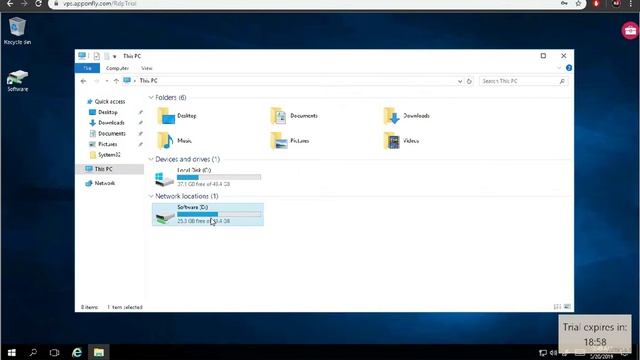Switch to large icons view in status bar

pyautogui.click(x=567, y=307)
